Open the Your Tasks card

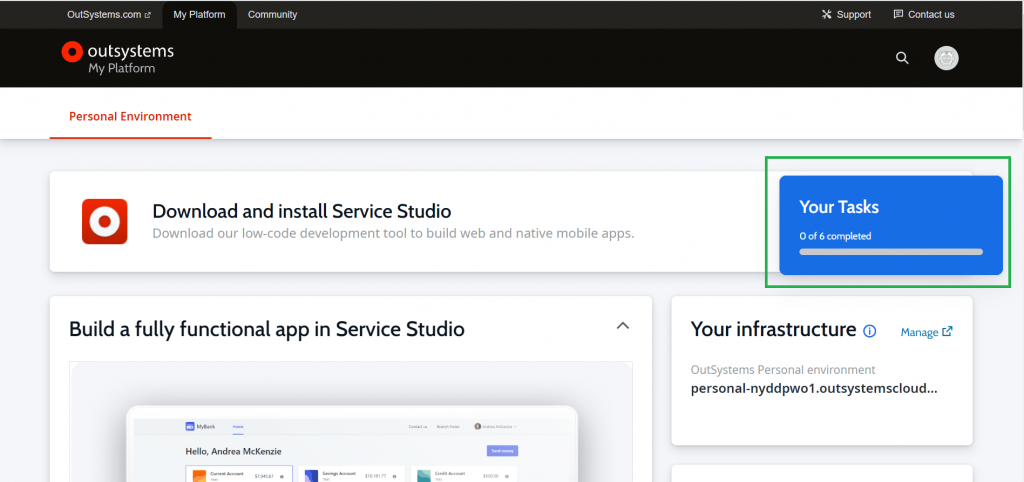891,225
